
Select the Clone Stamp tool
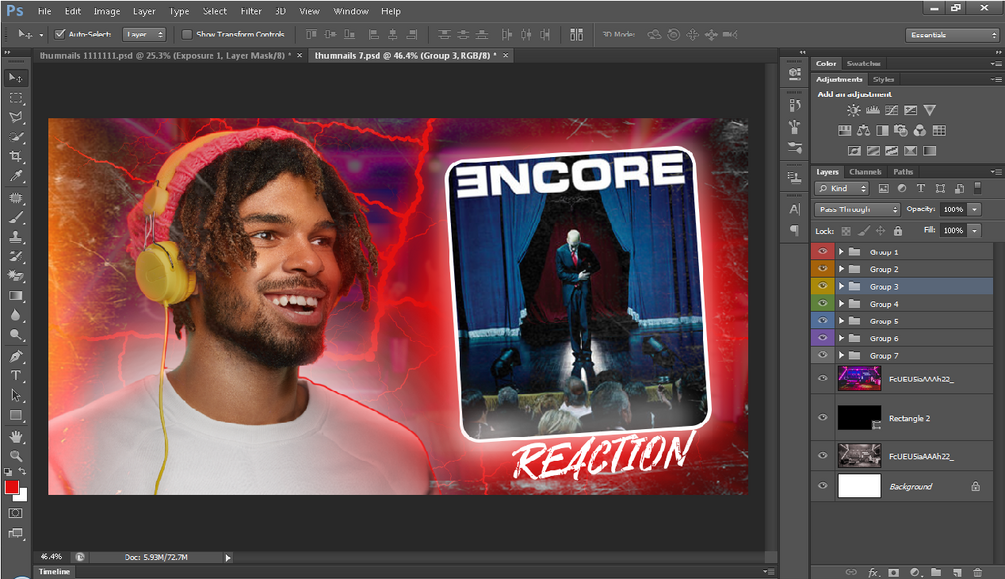[x=15, y=237]
